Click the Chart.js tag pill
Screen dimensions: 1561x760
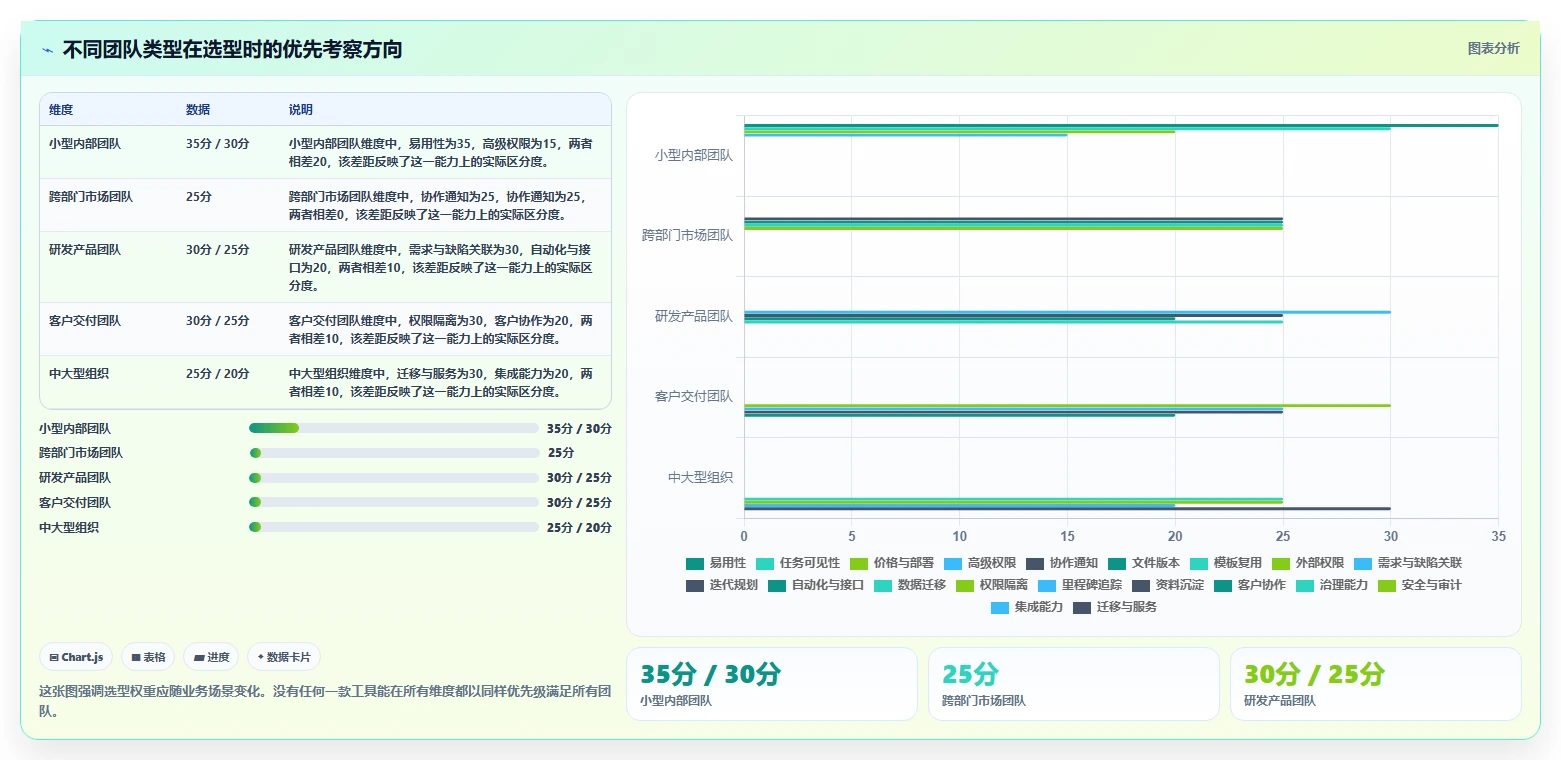tap(77, 657)
